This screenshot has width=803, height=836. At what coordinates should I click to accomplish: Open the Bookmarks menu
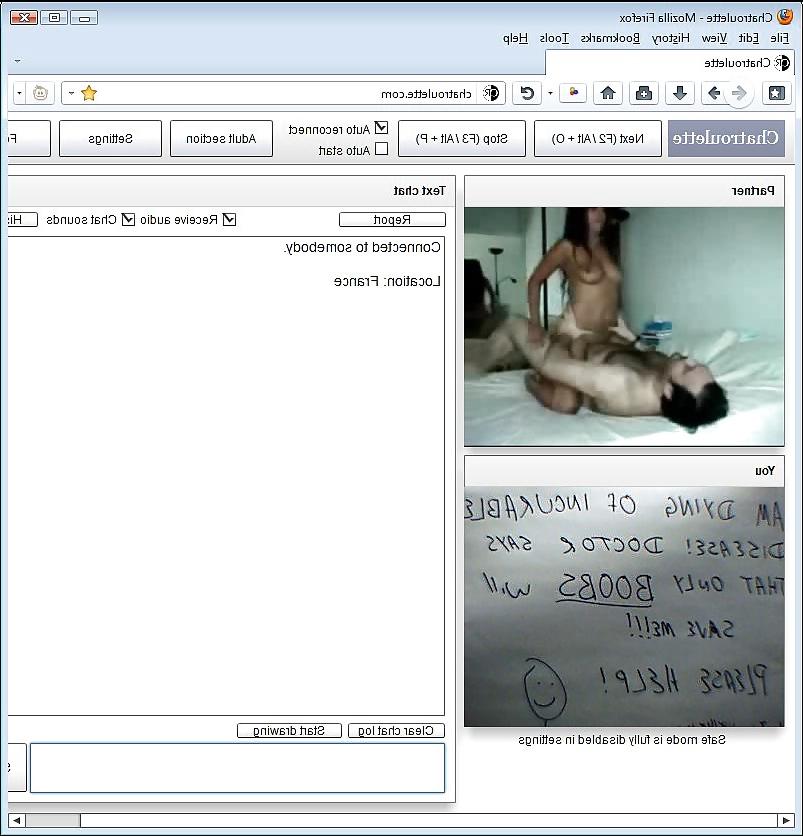[x=611, y=38]
